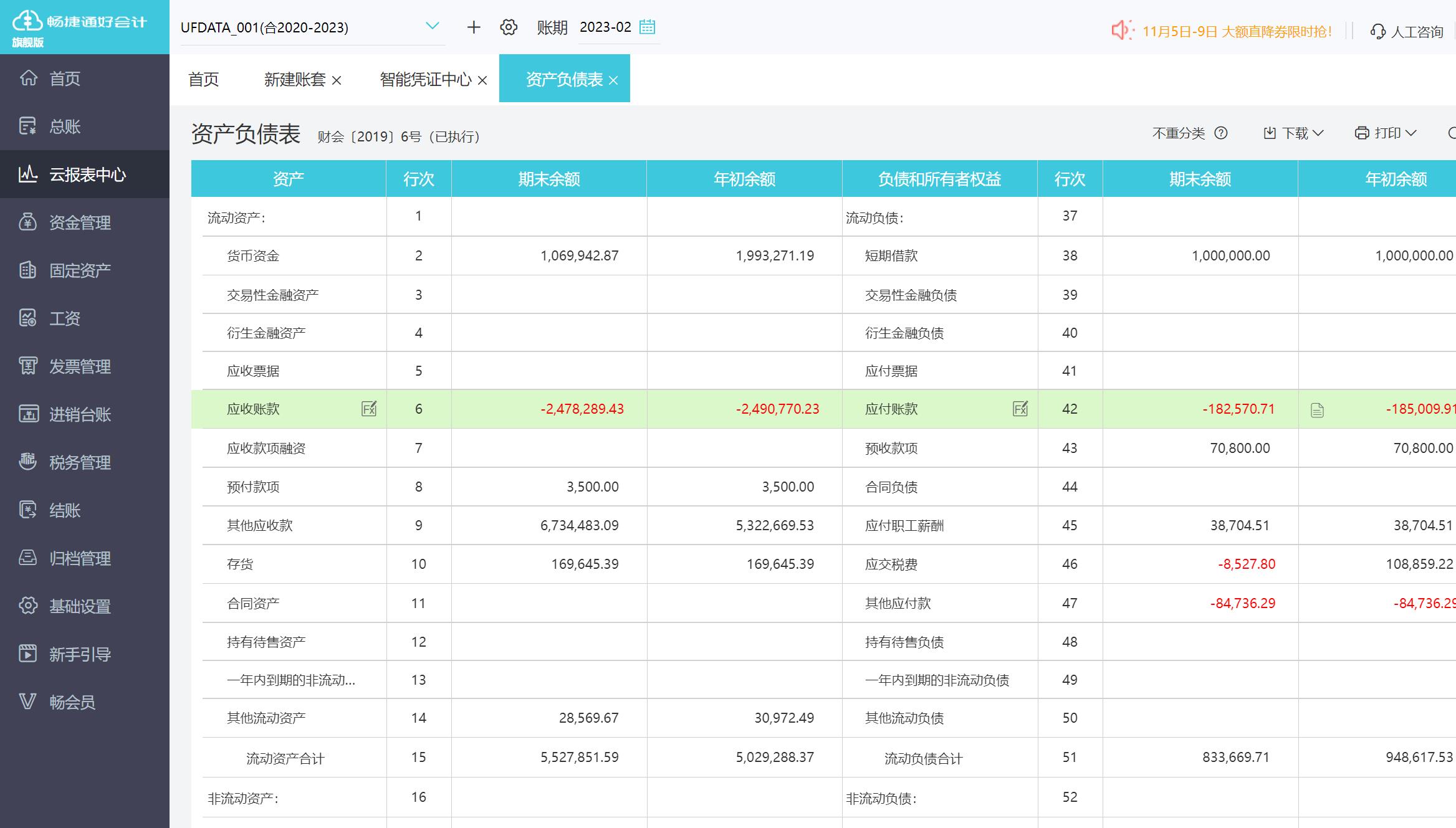Image resolution: width=1456 pixels, height=828 pixels.
Task: Expand the UFDATA_001 account set dropdown
Action: coord(432,26)
